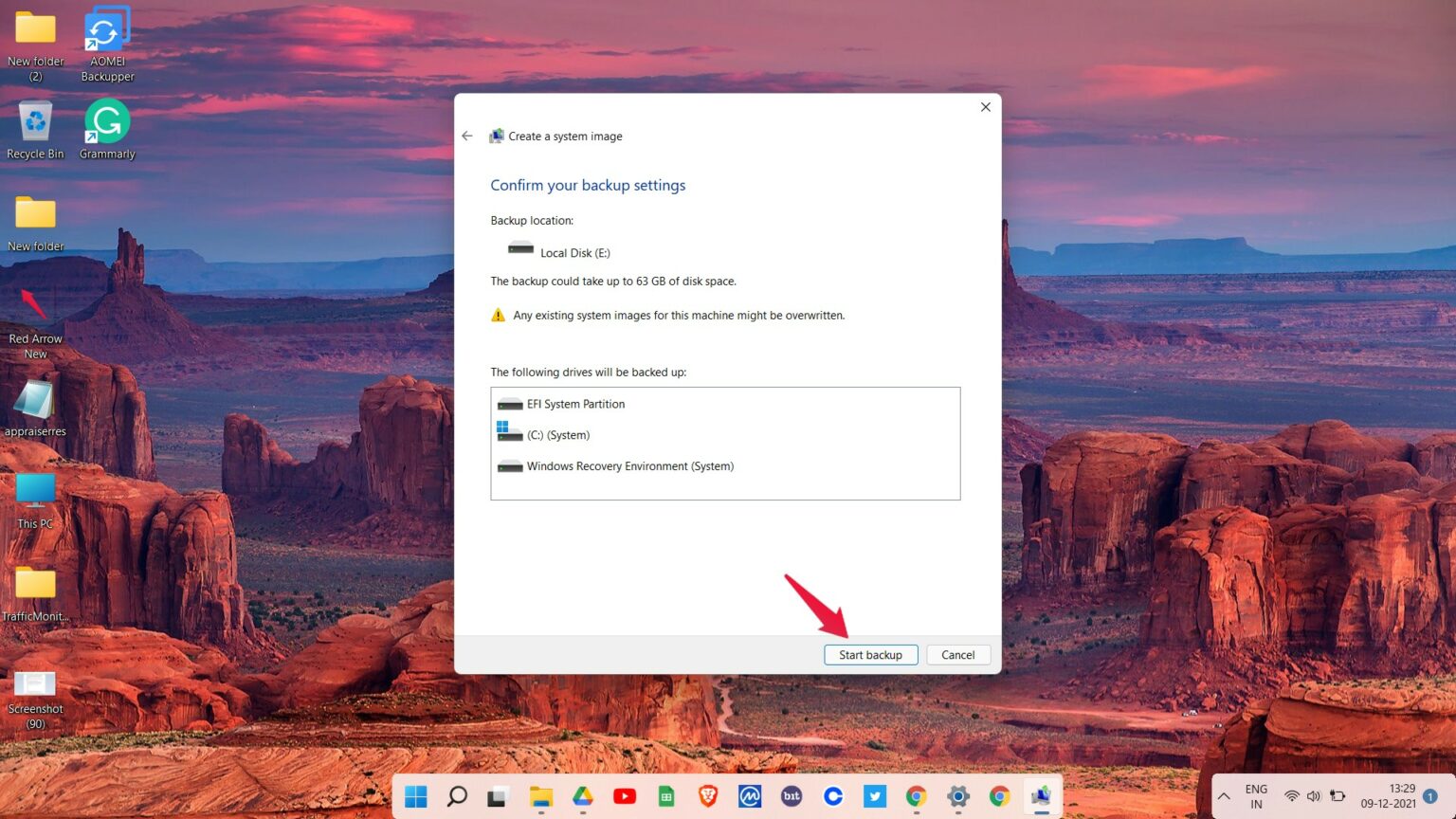Open Twitter from the taskbar
This screenshot has height=819, width=1456.
click(x=874, y=796)
